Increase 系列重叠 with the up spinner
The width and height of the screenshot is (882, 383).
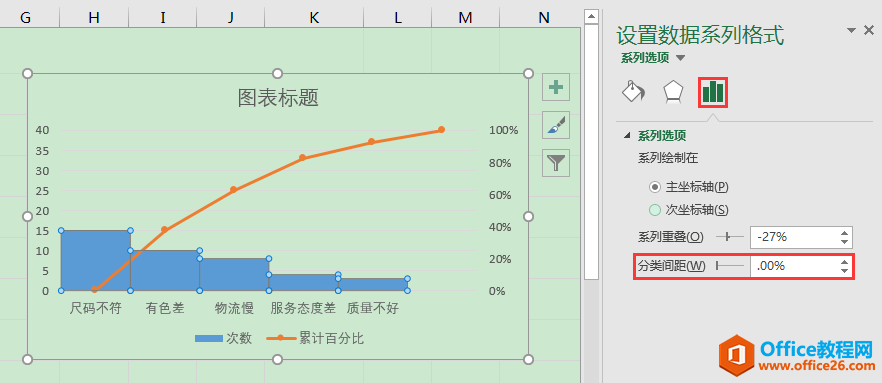(844, 233)
